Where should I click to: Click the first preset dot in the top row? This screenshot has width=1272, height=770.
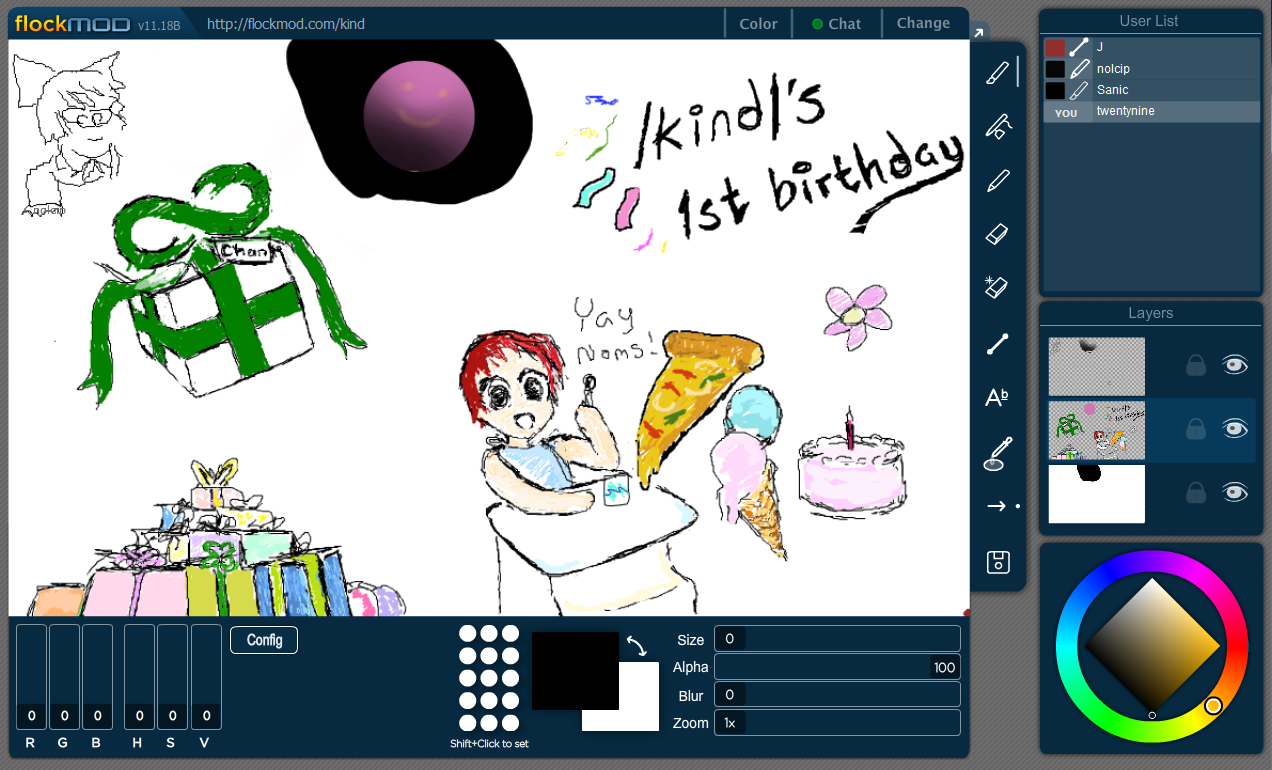point(467,633)
